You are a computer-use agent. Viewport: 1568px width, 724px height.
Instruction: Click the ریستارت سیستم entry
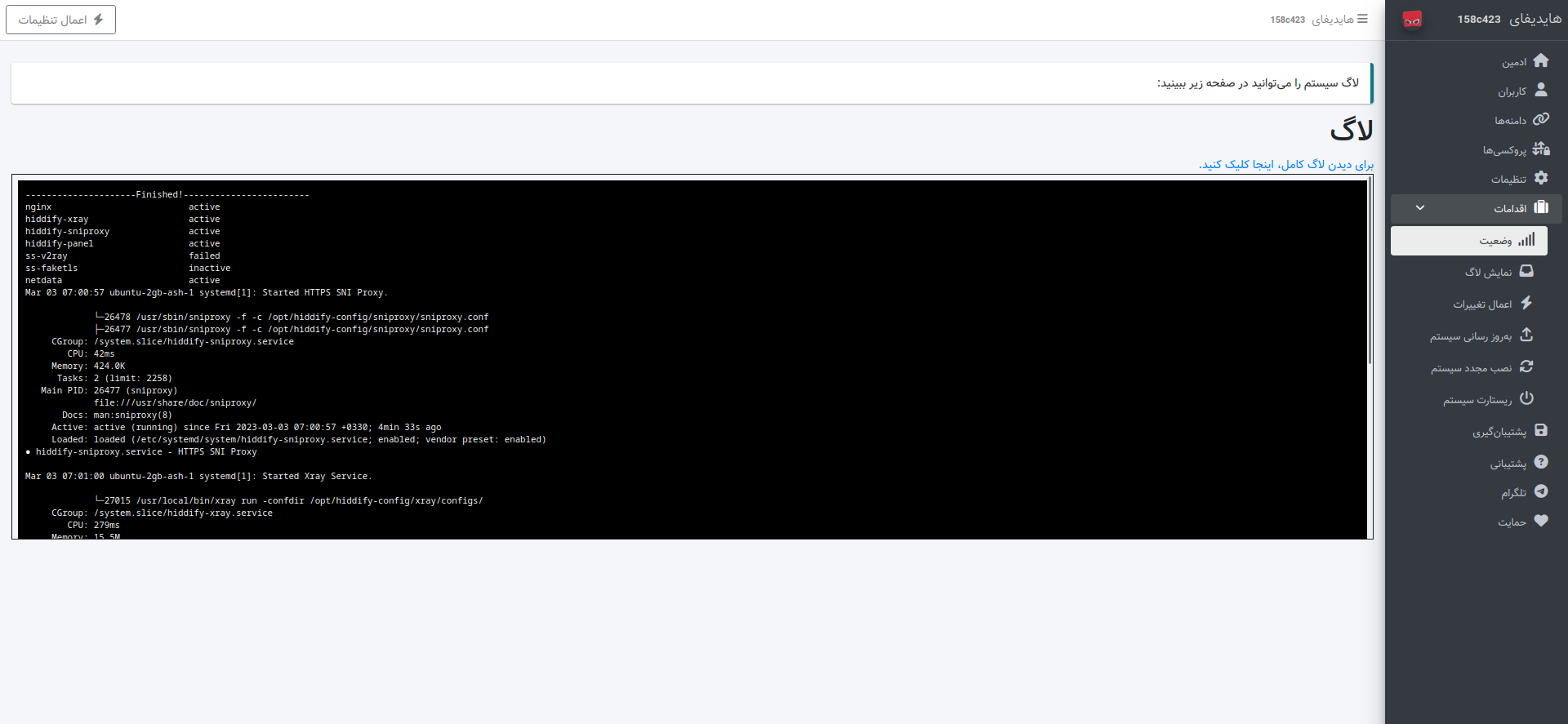tap(1469, 399)
